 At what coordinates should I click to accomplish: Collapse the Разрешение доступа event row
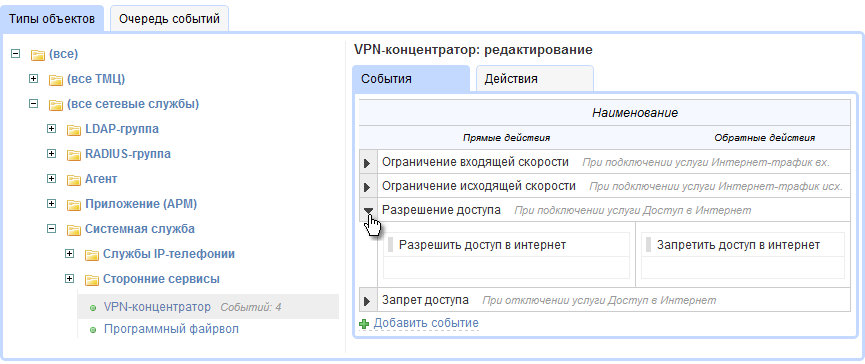click(x=368, y=210)
